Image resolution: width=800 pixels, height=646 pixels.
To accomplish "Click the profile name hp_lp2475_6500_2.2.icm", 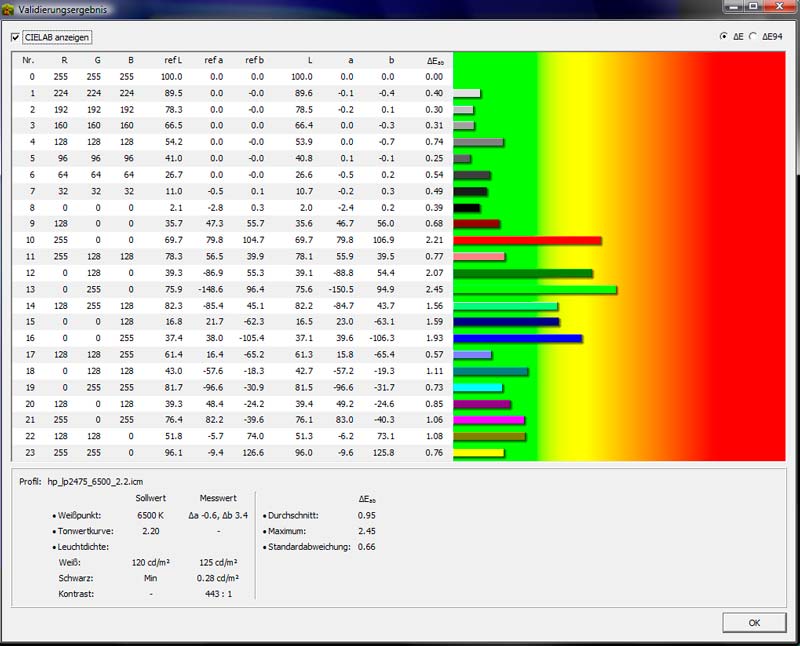I will click(95, 481).
